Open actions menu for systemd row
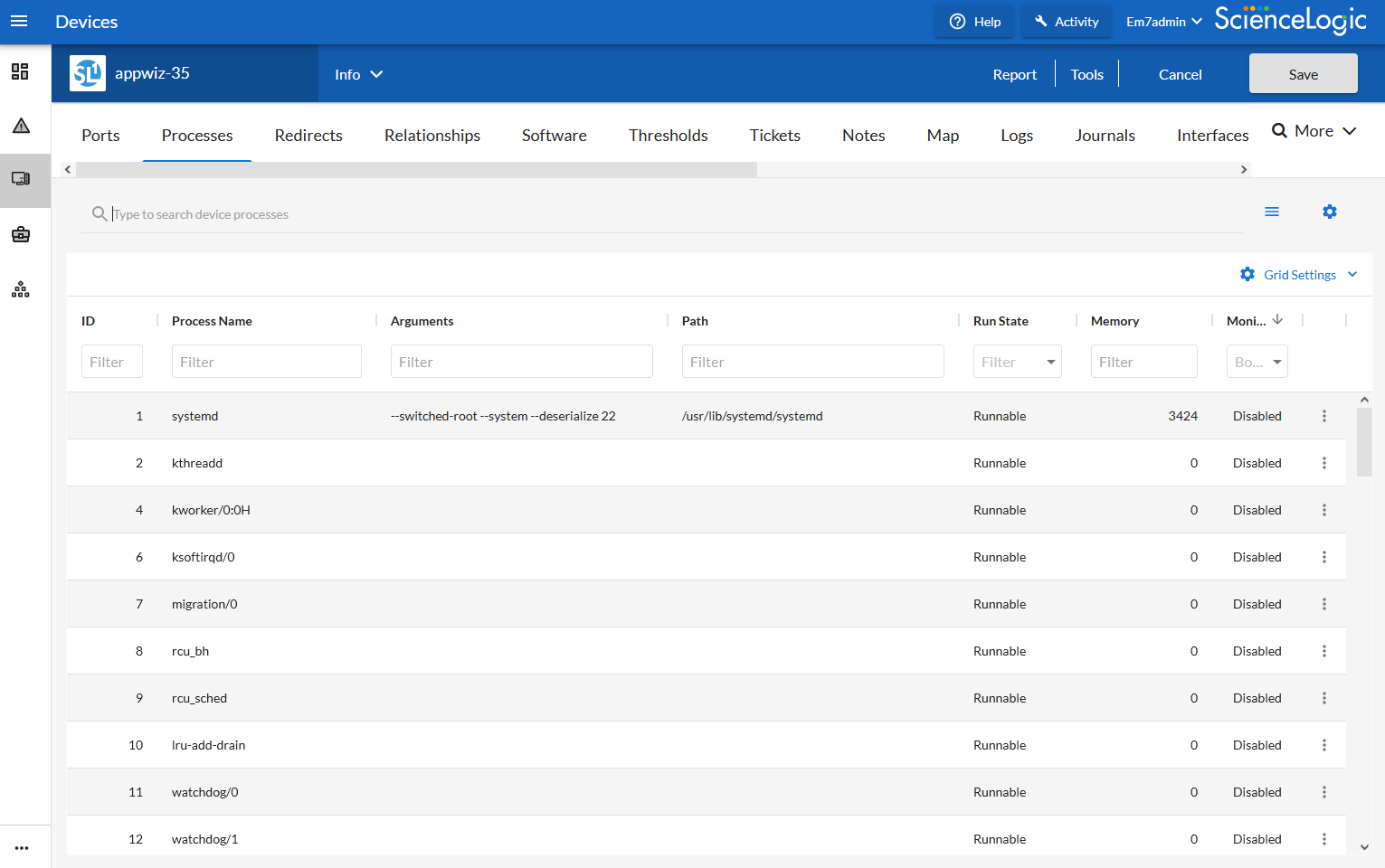This screenshot has width=1385, height=868. [1323, 416]
